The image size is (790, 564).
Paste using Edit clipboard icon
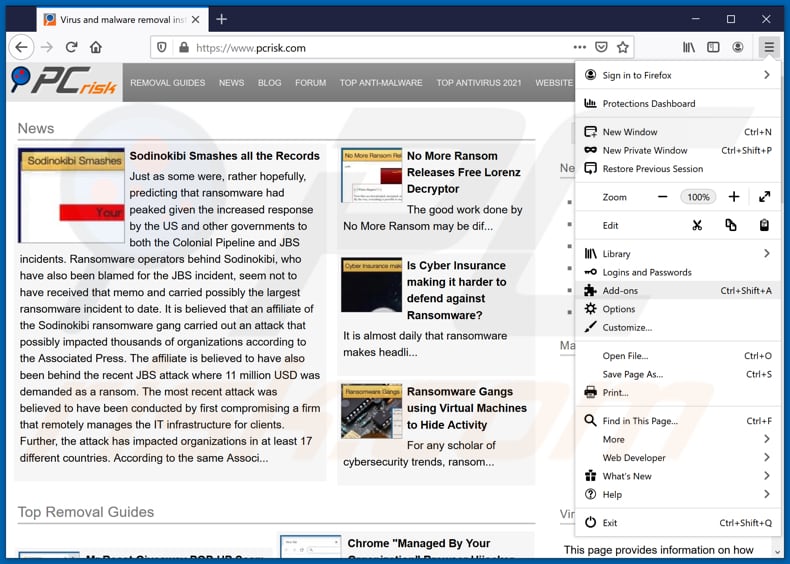coord(764,225)
